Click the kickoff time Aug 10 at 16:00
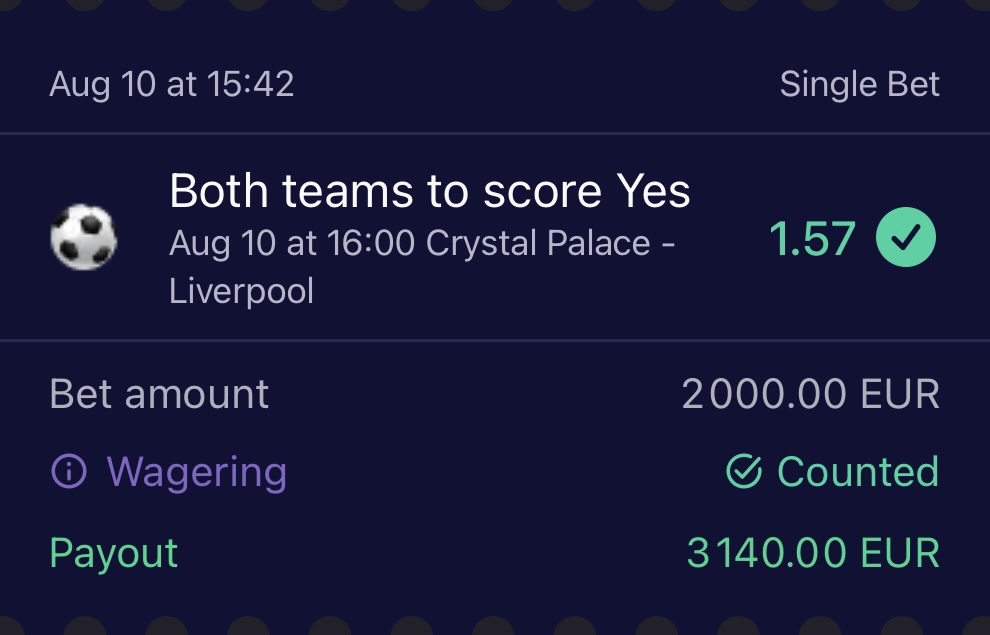 293,243
